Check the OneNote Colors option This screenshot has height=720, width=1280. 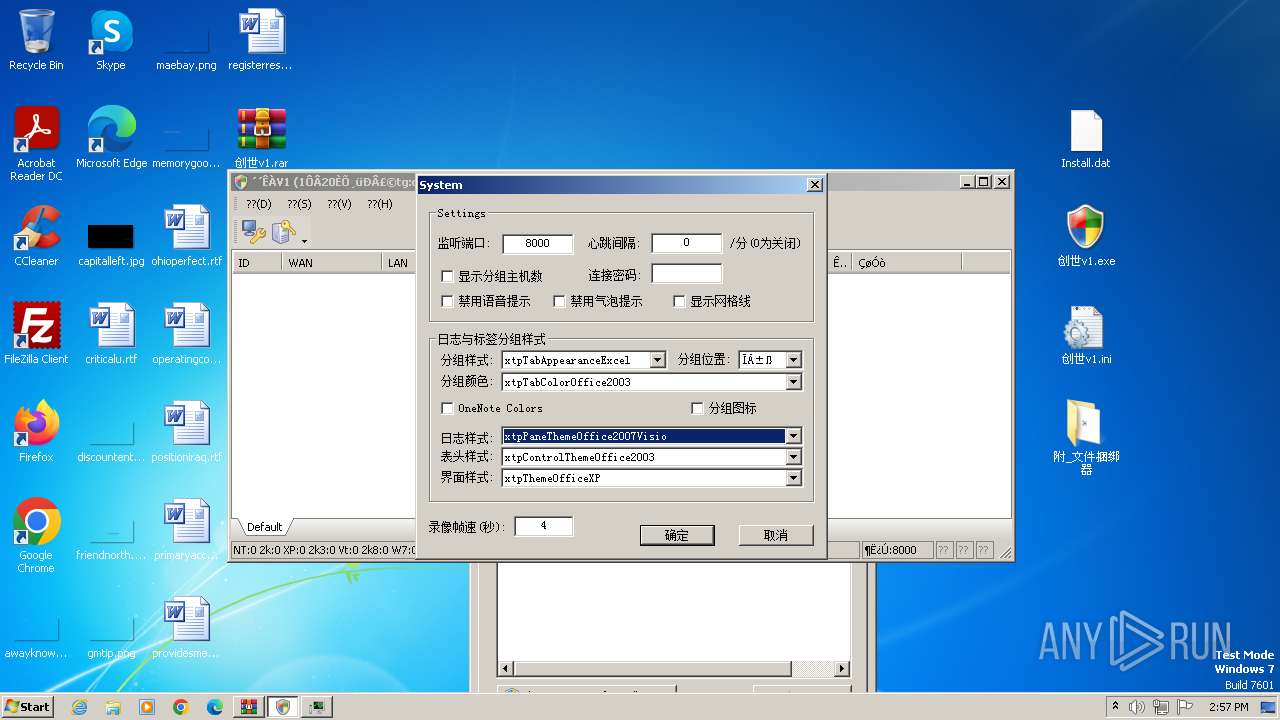point(447,408)
